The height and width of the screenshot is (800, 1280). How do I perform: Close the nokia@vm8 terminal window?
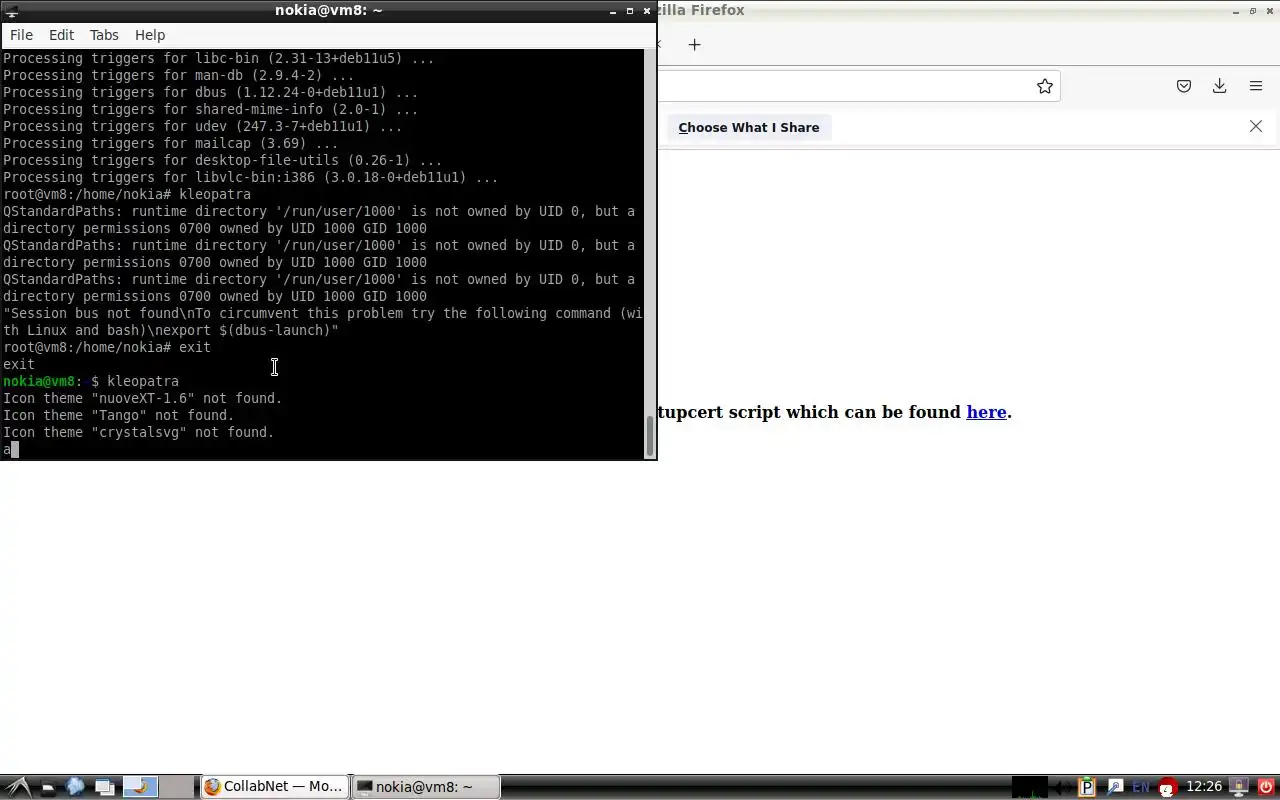(x=647, y=11)
